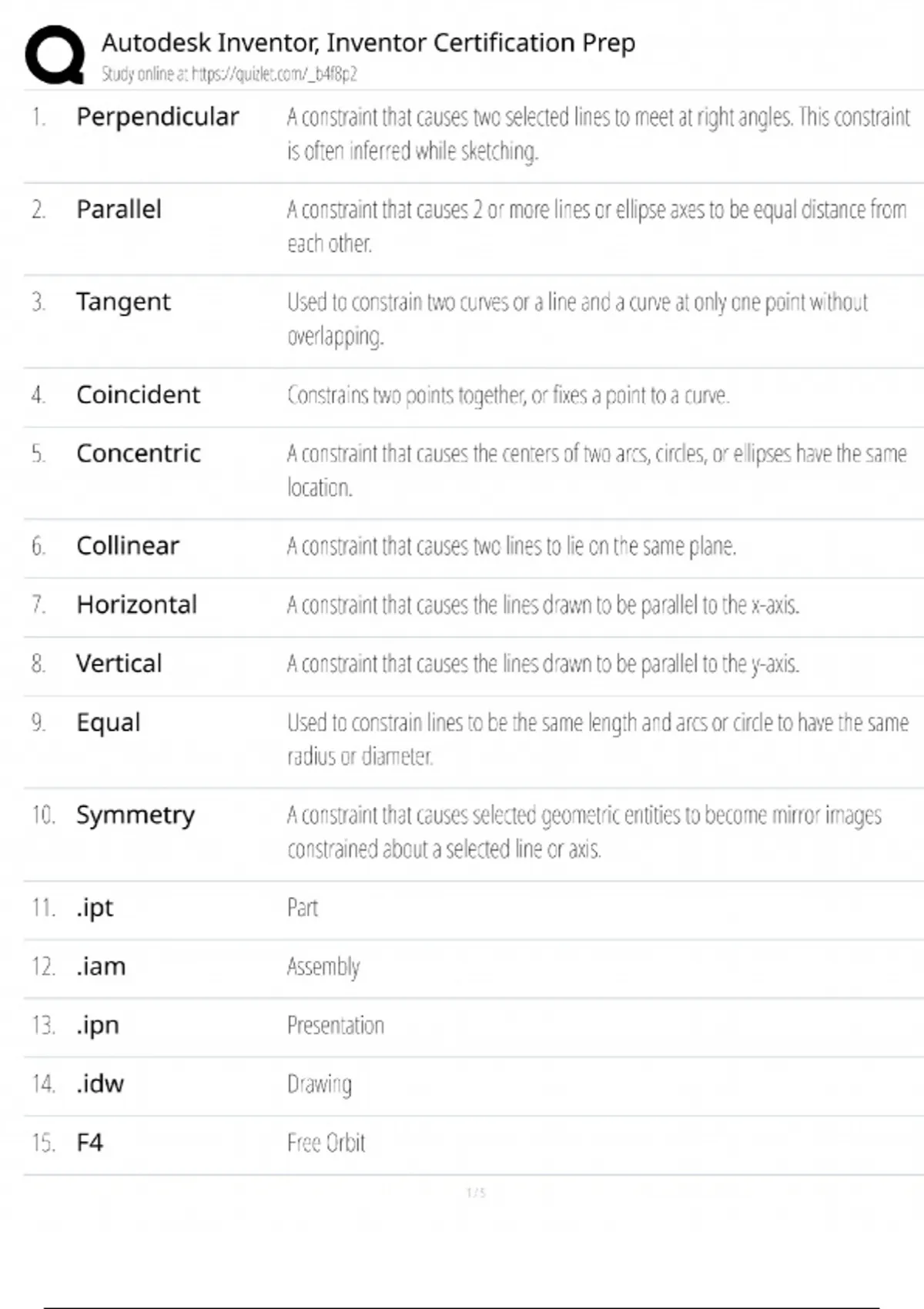The height and width of the screenshot is (1309, 924).
Task: Choose the Coincident term
Action: 138,394
